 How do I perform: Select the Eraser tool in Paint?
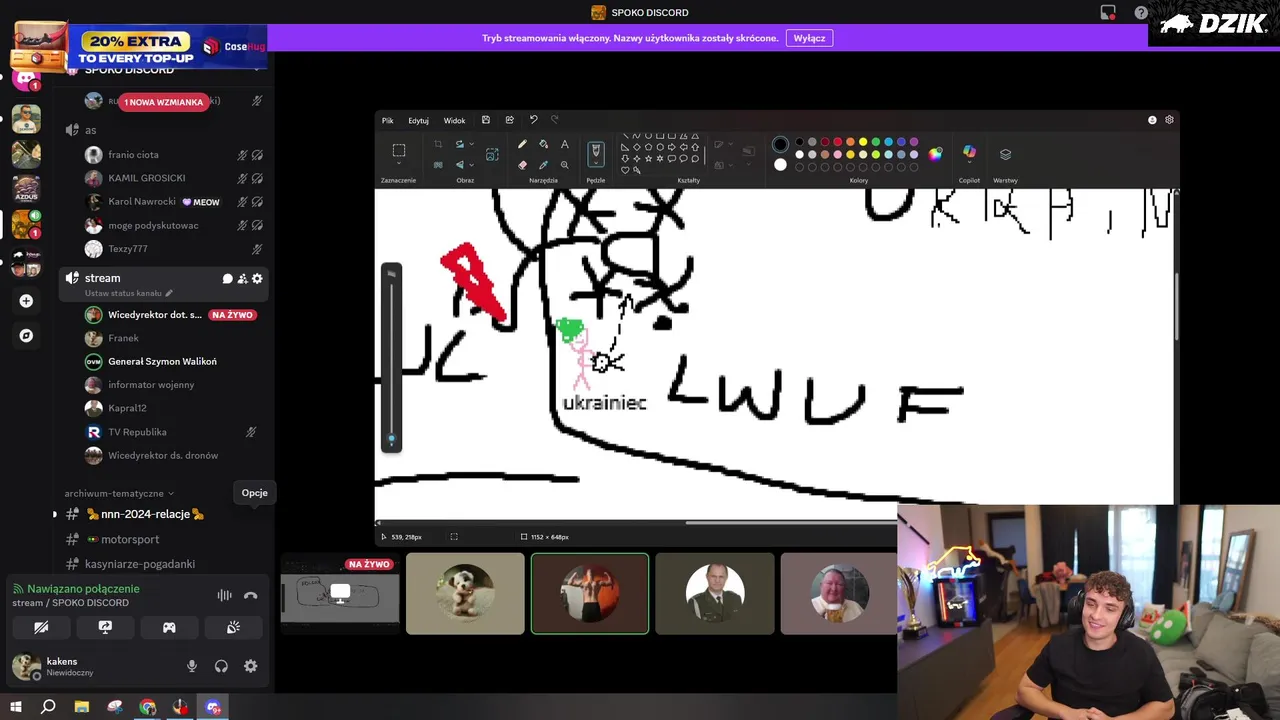coord(522,165)
